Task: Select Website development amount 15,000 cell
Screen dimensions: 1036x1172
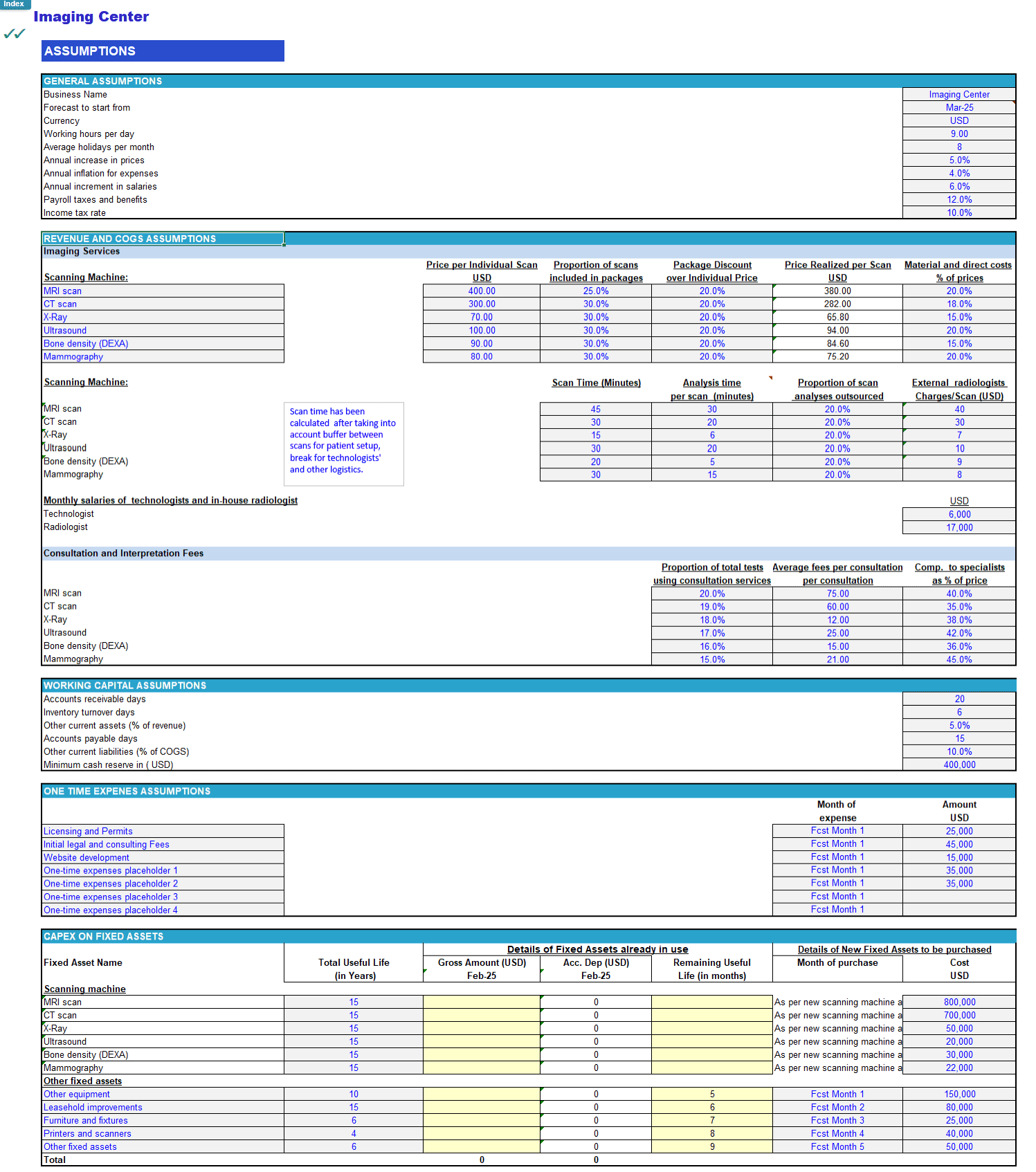Action: 958,857
